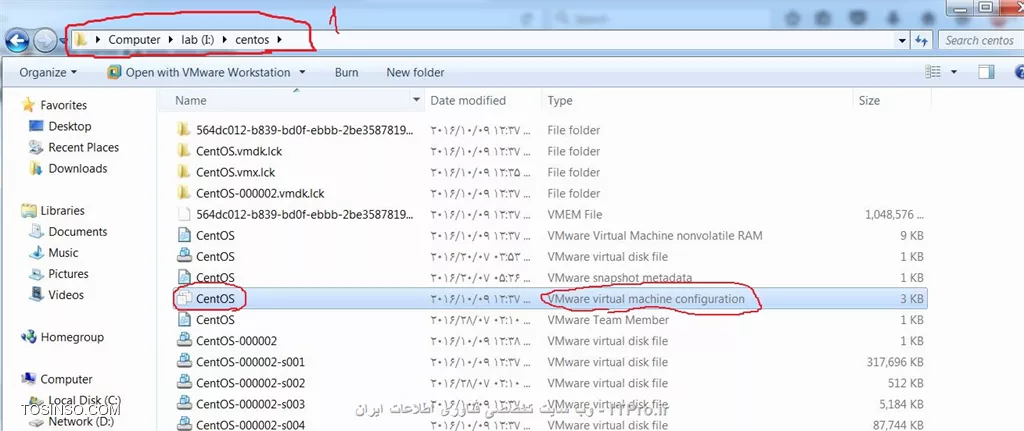Open the Name column filter dropdown
This screenshot has height=431, width=1024.
[417, 101]
